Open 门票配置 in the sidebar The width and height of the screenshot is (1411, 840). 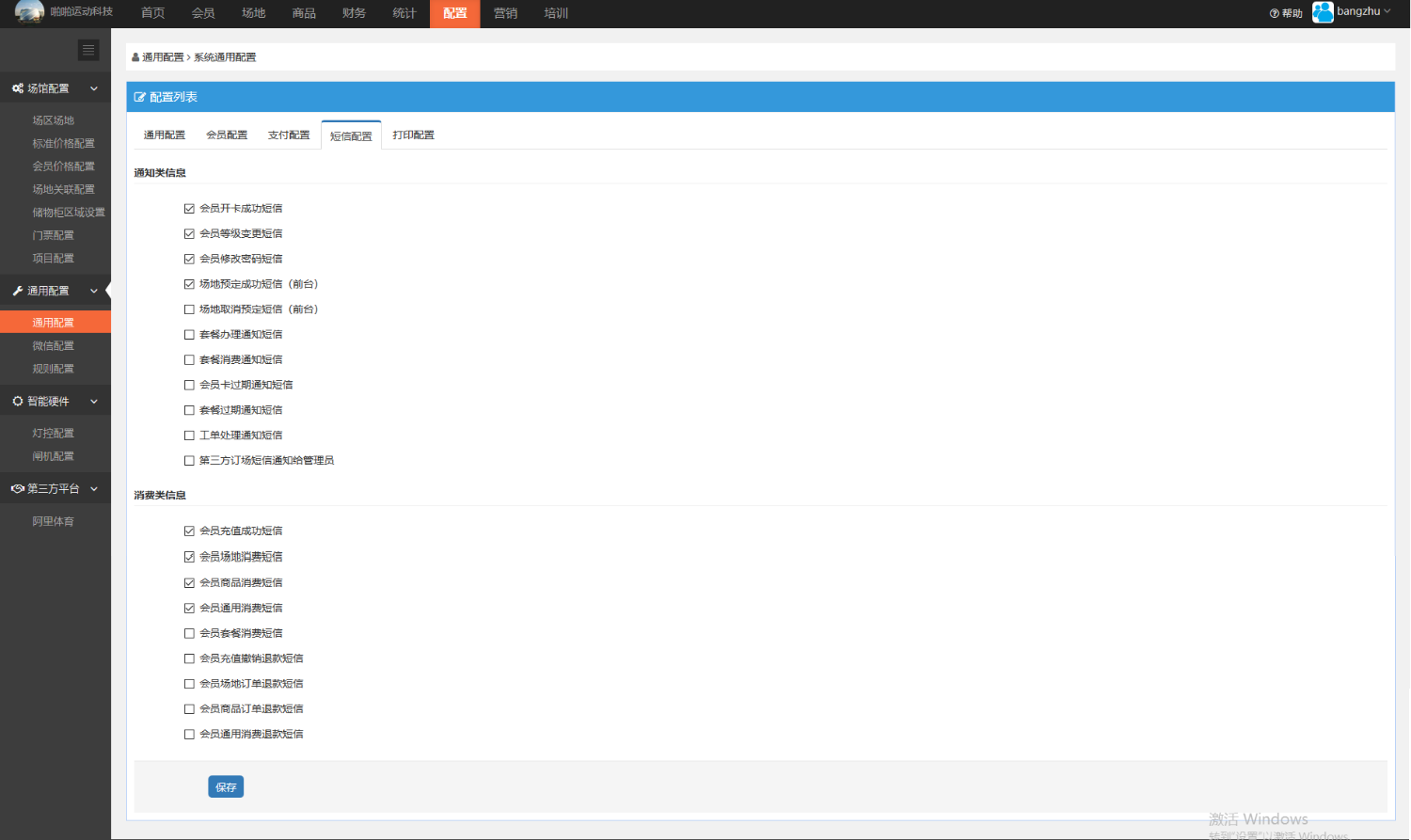tap(54, 235)
